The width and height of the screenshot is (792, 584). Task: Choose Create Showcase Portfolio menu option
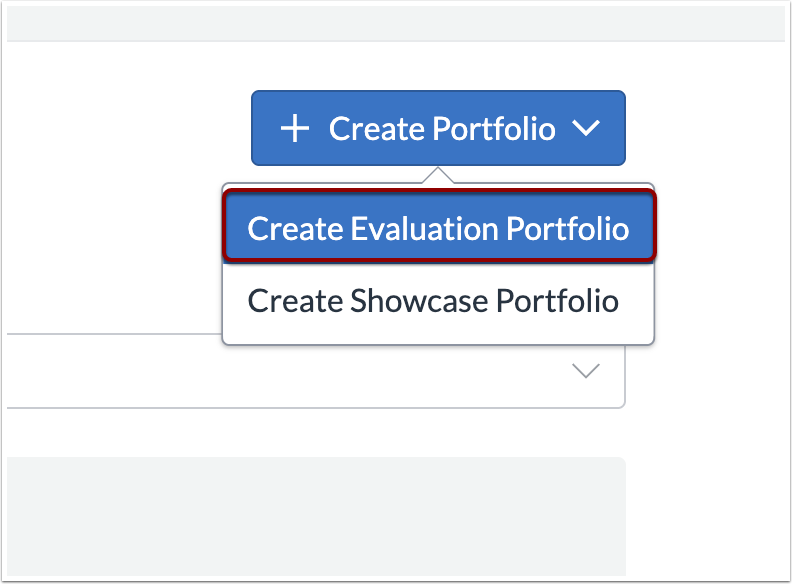433,301
